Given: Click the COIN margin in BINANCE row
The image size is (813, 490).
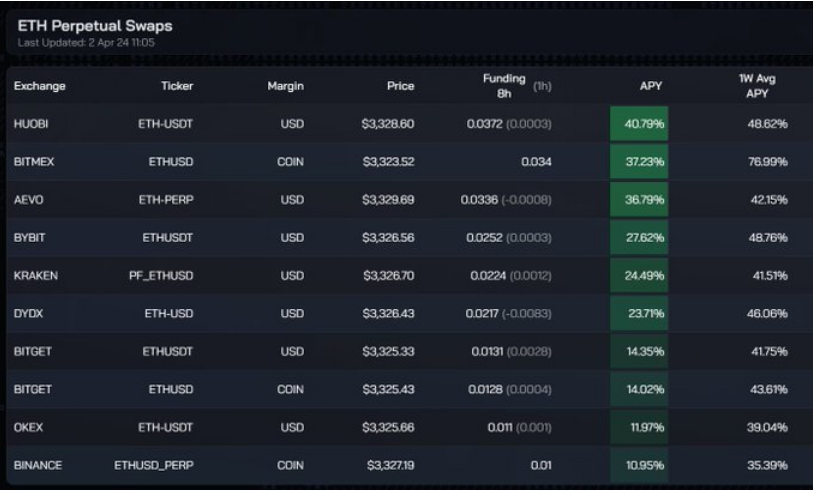Looking at the screenshot, I should (x=290, y=465).
